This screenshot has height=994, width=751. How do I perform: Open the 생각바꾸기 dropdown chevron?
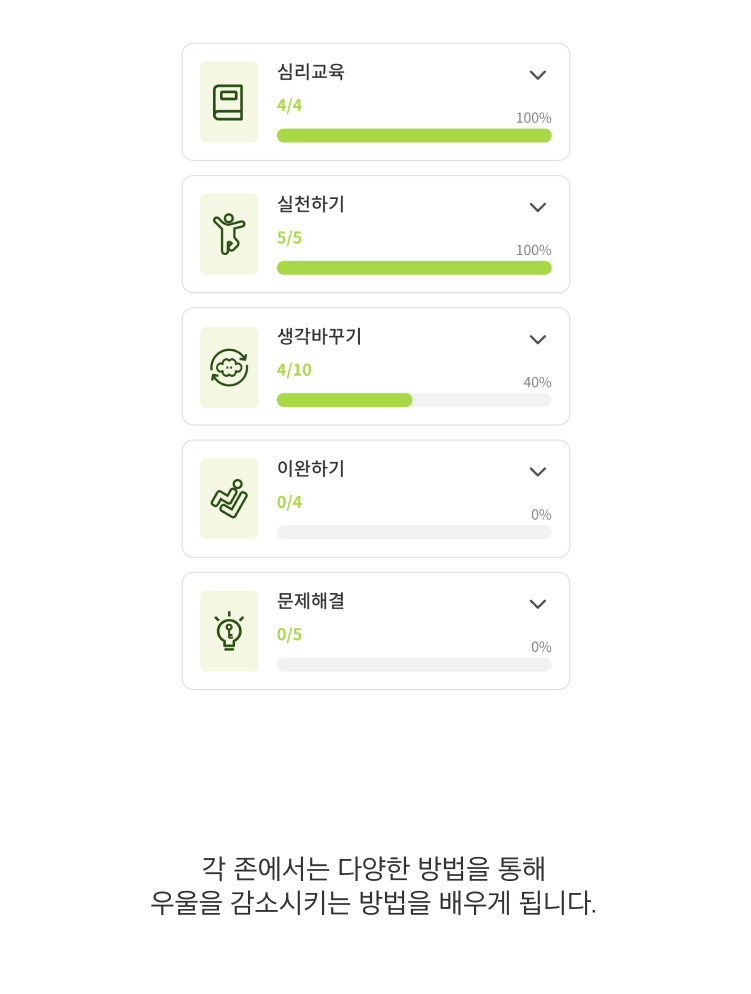click(537, 339)
